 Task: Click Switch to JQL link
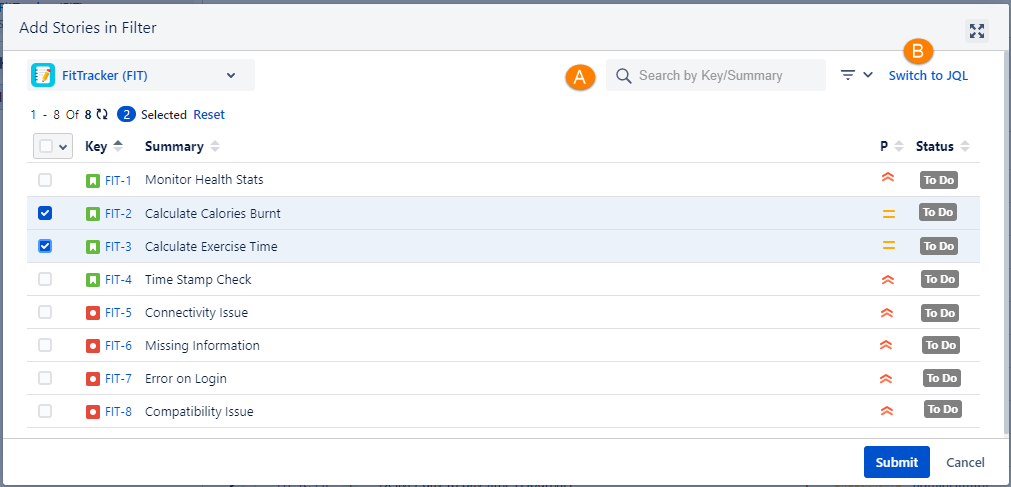tap(928, 75)
